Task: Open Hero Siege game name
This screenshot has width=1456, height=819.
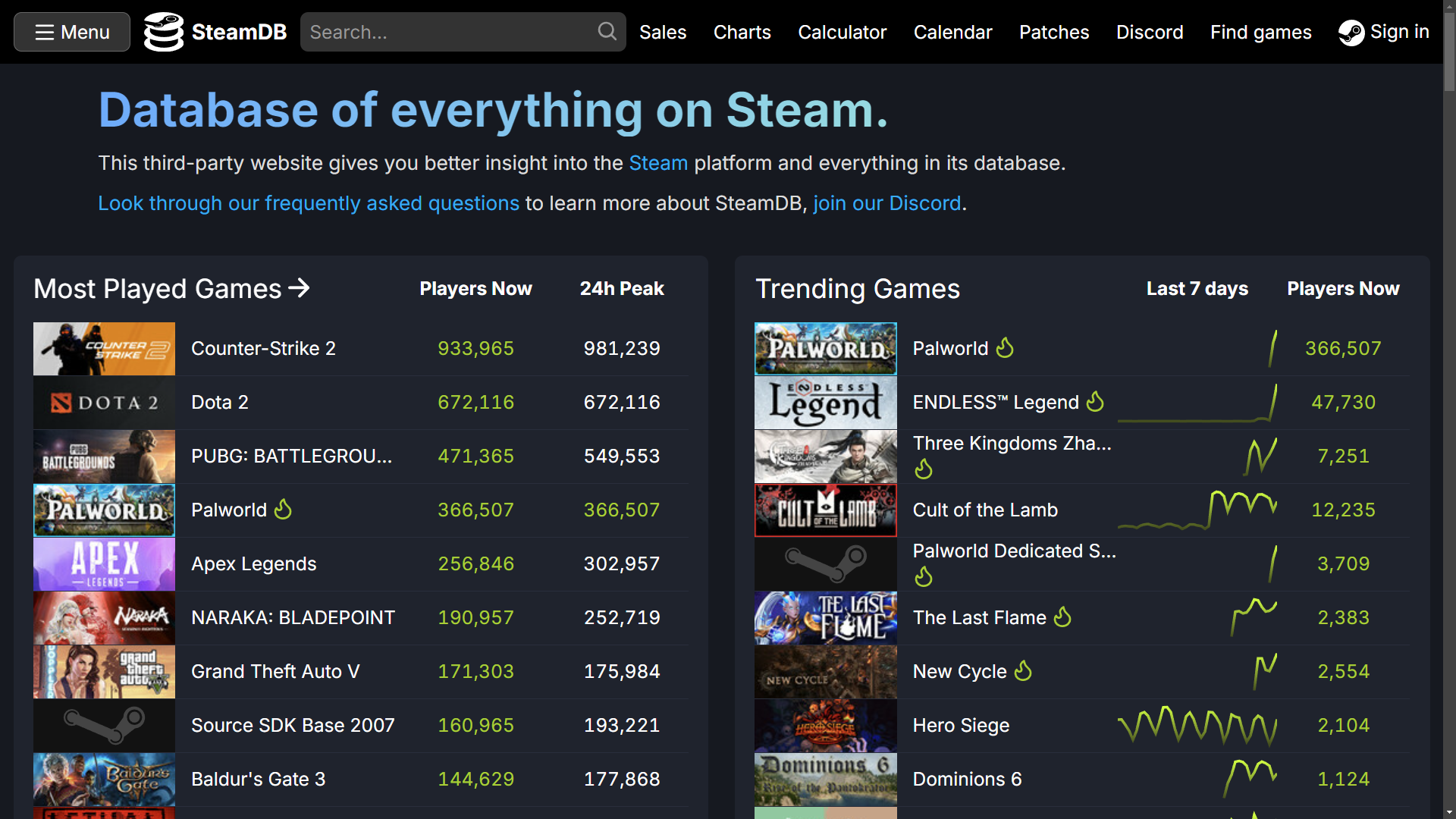Action: click(x=961, y=726)
